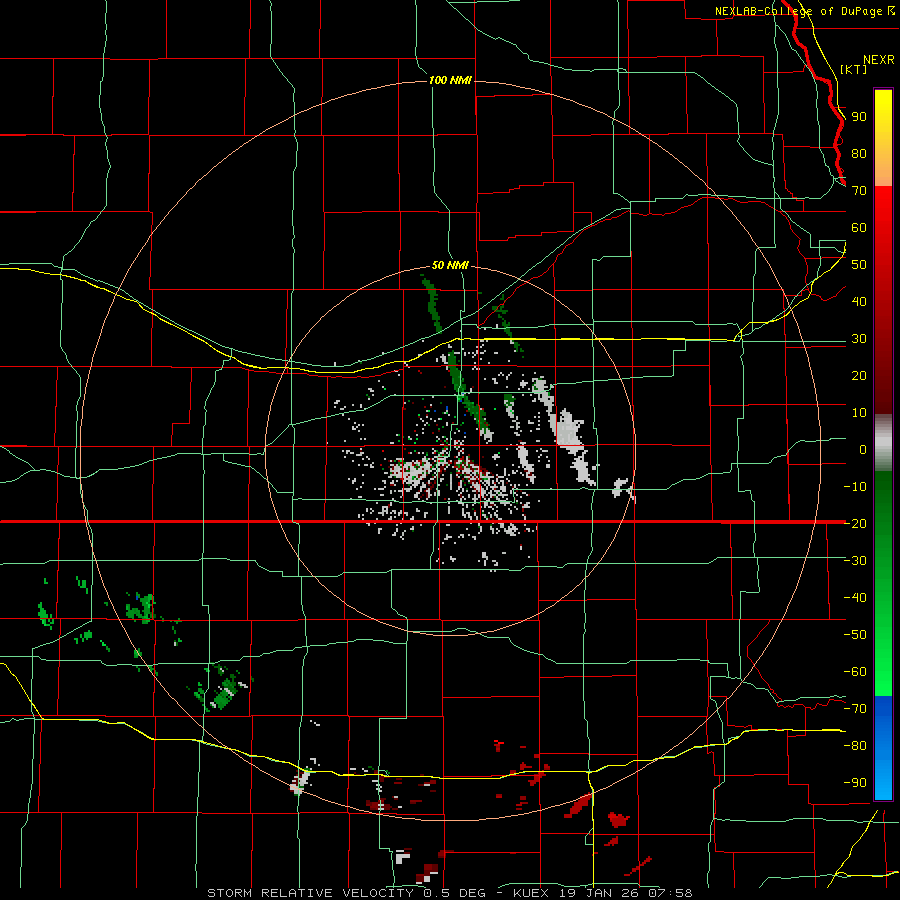Viewport: 900px width, 900px height.
Task: Select the 60 value on the velocity scale
Action: point(859,227)
